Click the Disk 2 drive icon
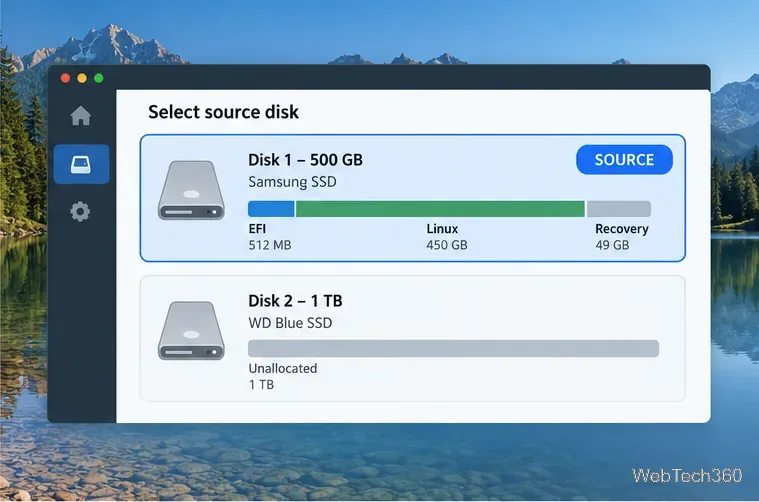This screenshot has height=502, width=759. point(191,331)
